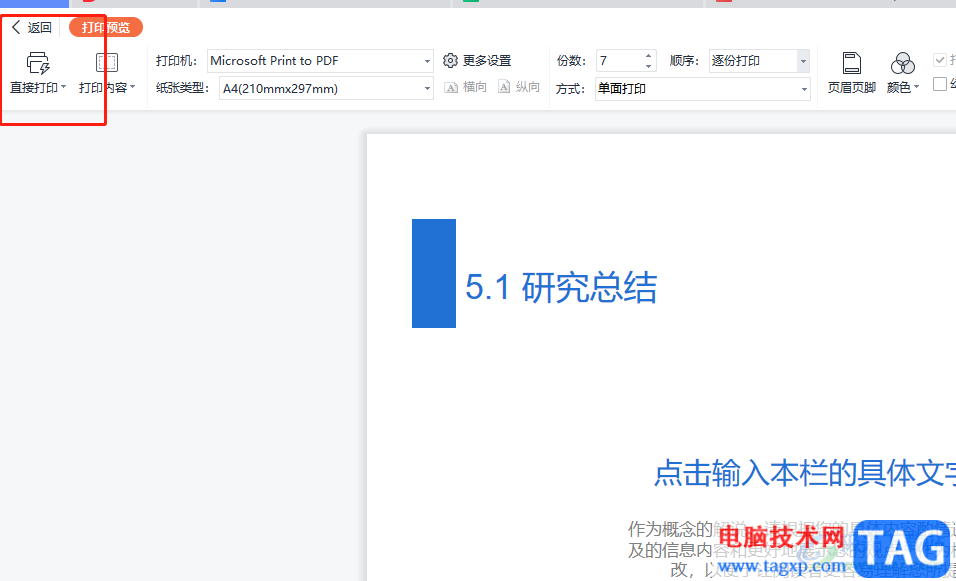Expand the 打印内容 dropdown arrow
Screen dimensions: 956x581
(132, 87)
